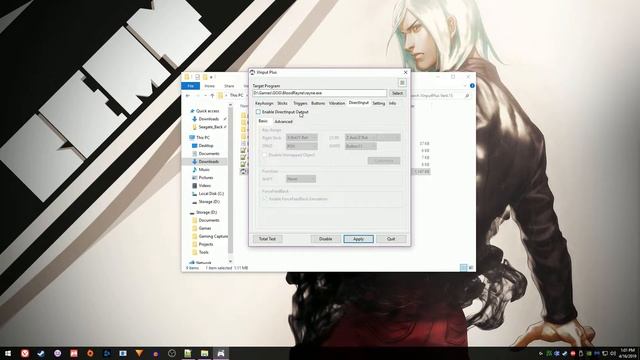
Task: Open Share ribbon tab in File Explorer
Action: (229, 86)
